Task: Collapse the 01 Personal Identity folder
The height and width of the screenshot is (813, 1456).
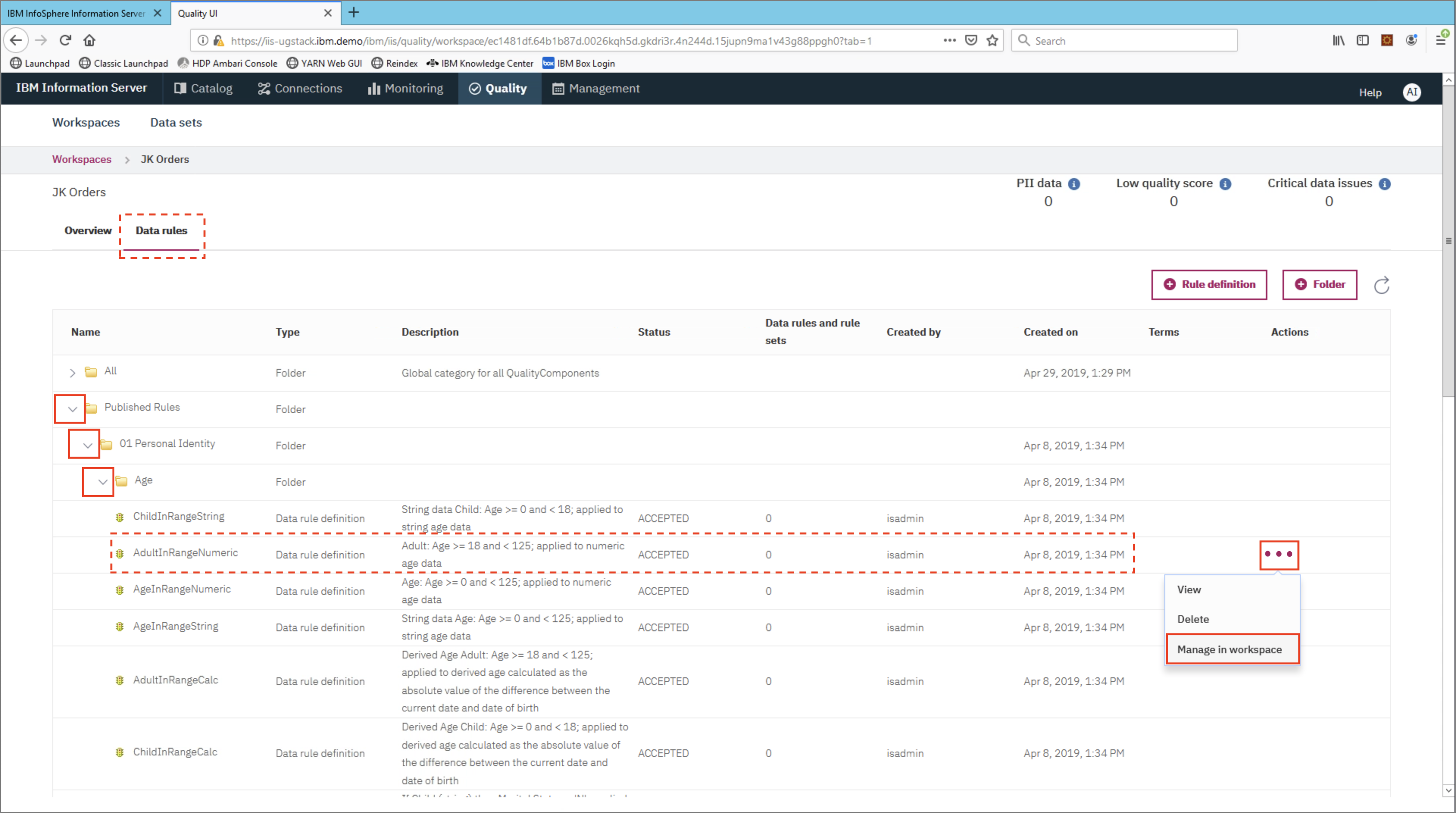Action: (x=87, y=445)
